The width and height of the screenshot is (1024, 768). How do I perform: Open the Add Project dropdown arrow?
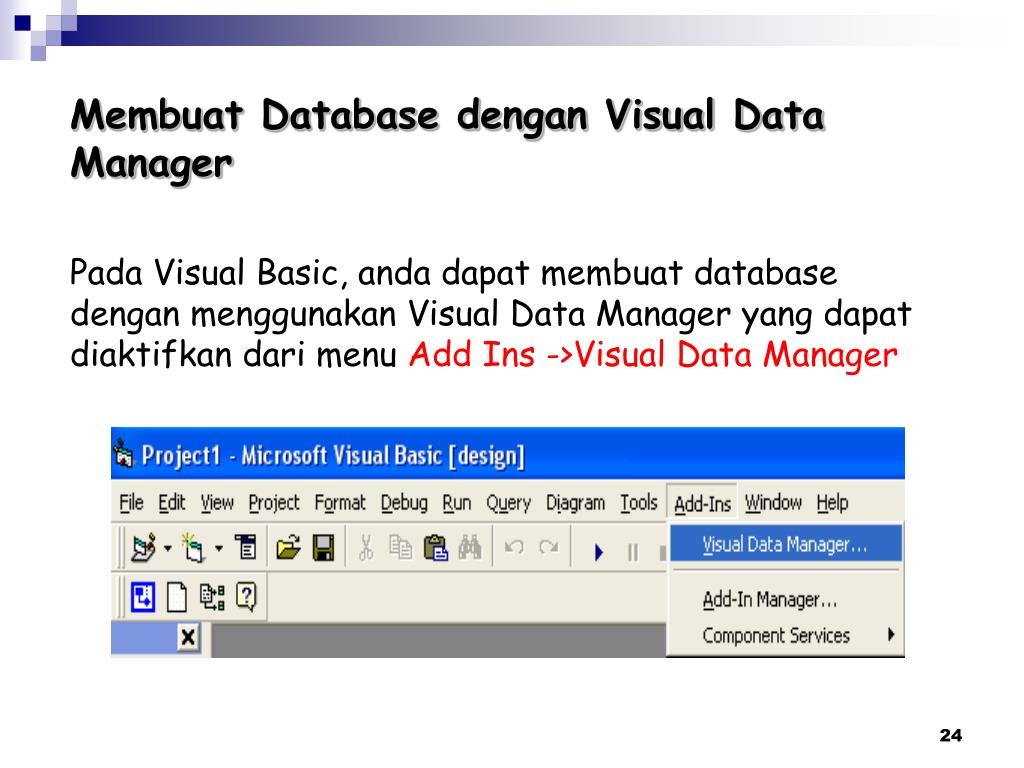point(168,549)
